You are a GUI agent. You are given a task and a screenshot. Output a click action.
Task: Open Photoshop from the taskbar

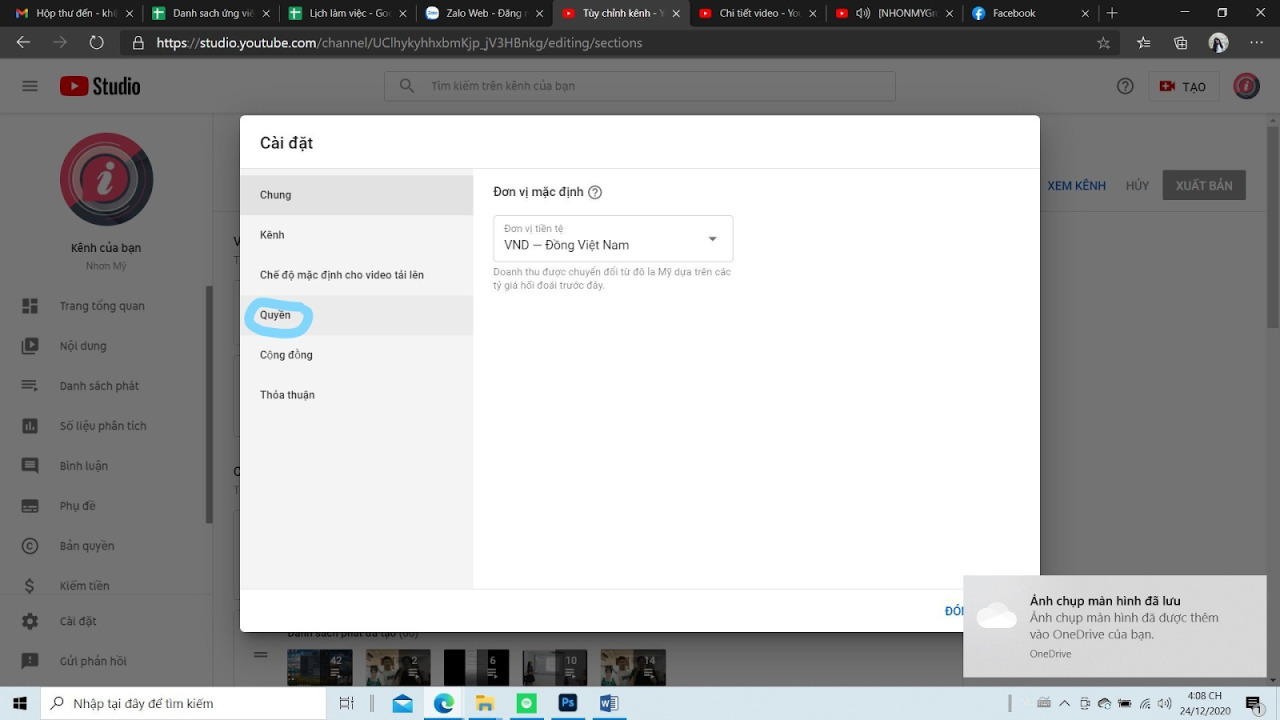(x=567, y=703)
